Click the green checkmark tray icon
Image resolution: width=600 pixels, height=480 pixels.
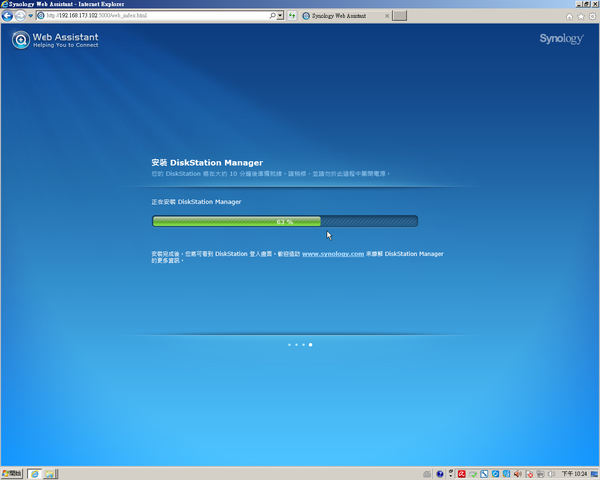(473, 474)
